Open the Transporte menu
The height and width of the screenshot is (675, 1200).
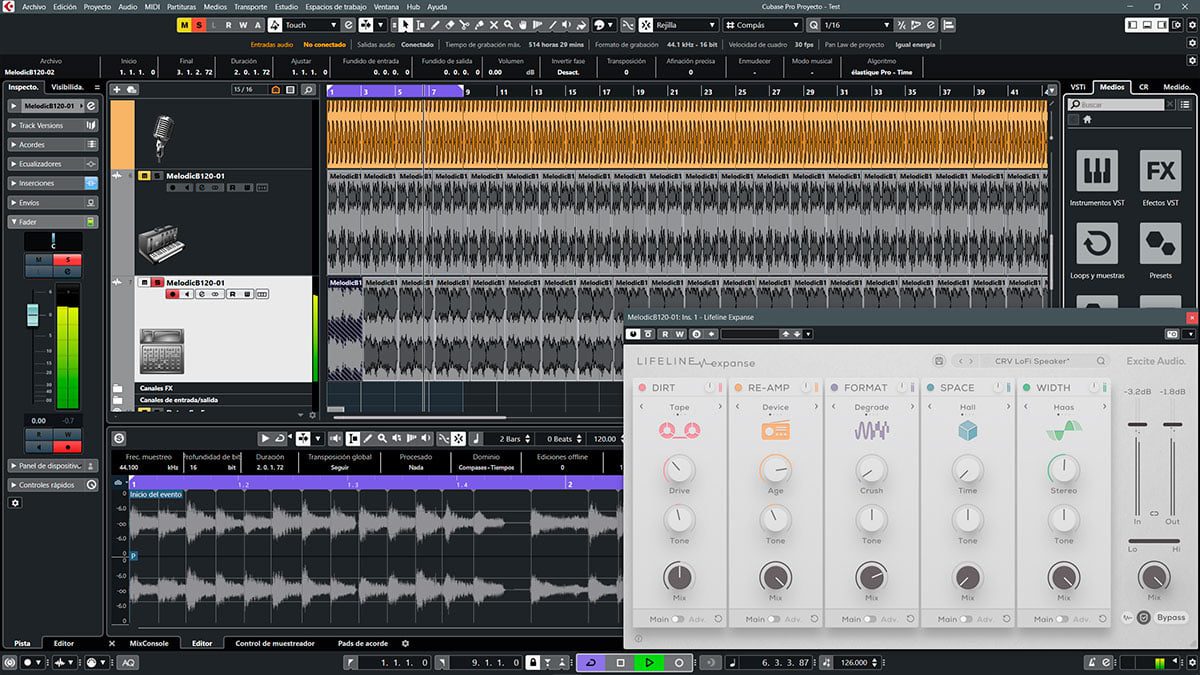[250, 6]
